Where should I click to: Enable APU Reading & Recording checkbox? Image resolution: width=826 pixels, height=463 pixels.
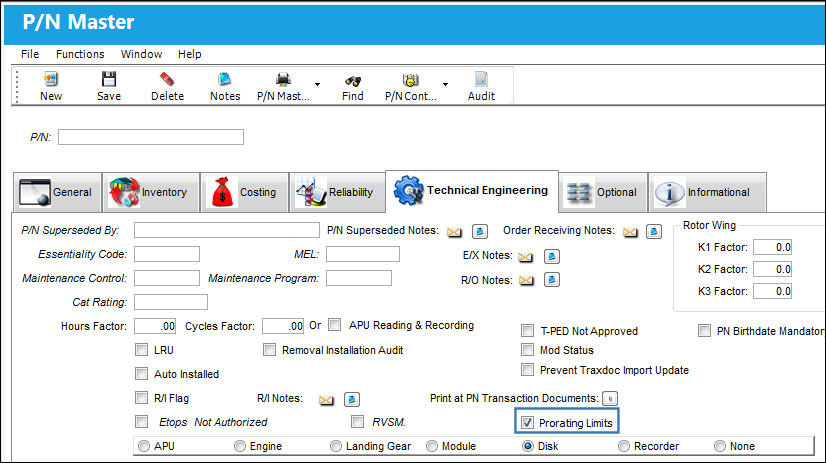[335, 324]
